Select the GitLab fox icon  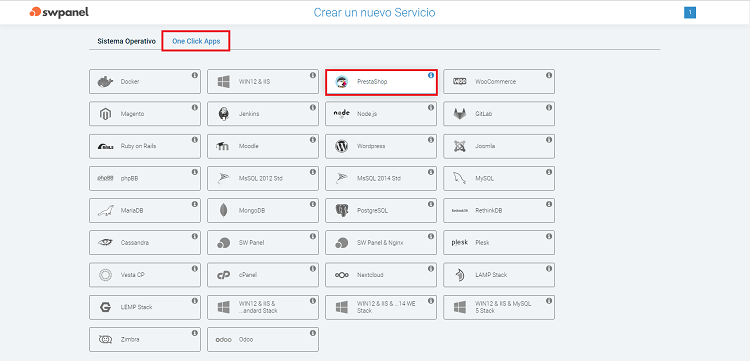coord(460,114)
